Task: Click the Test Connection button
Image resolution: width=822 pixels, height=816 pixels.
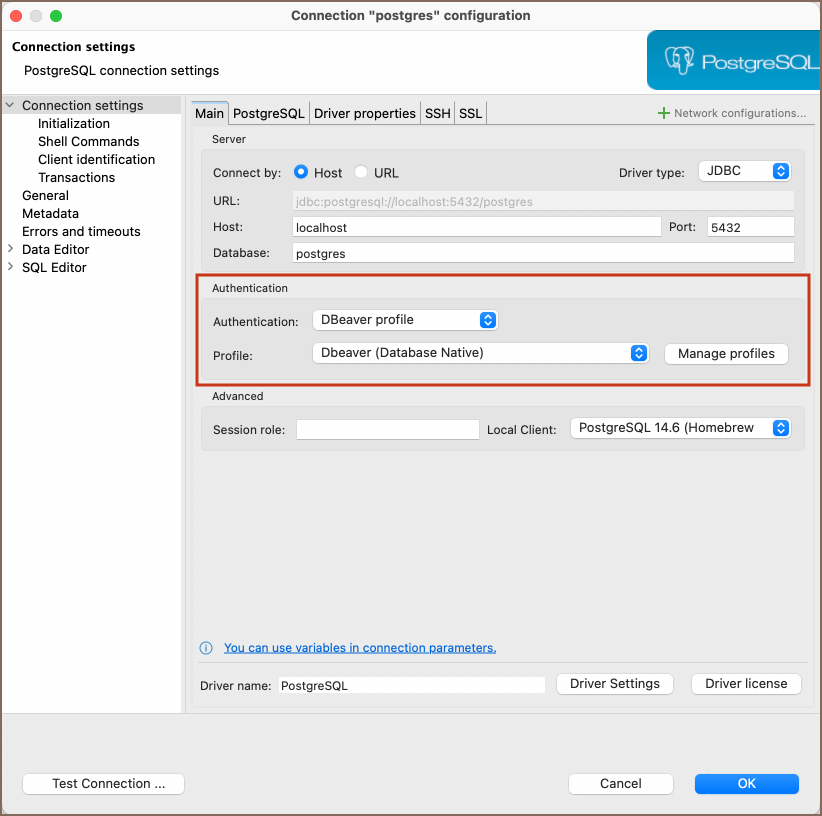Action: pyautogui.click(x=103, y=784)
